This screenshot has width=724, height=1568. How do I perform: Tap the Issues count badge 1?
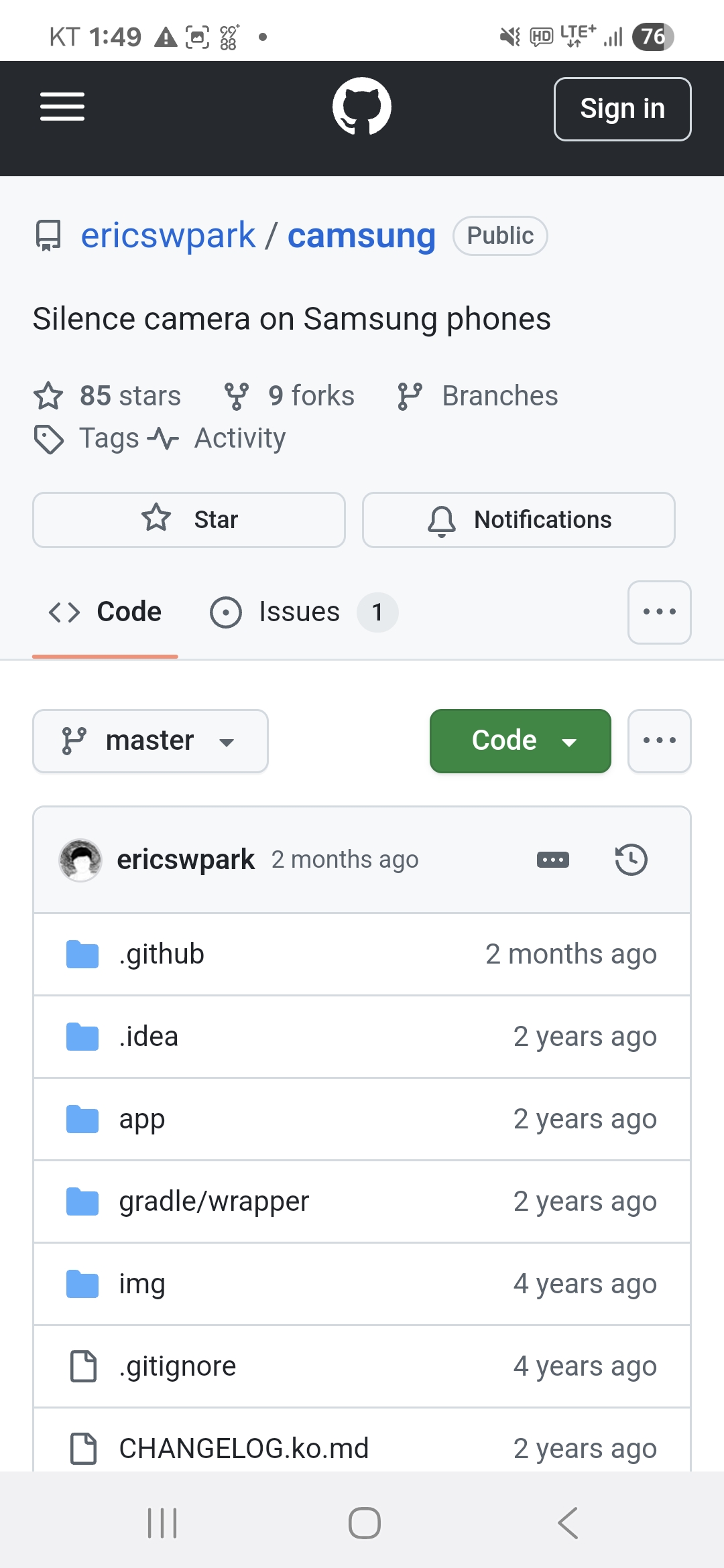377,612
